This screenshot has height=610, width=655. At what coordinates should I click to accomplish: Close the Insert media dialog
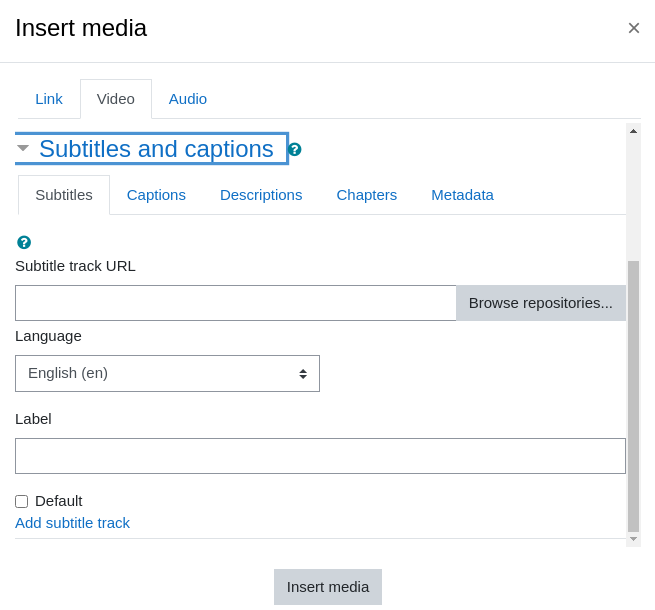coord(634,28)
